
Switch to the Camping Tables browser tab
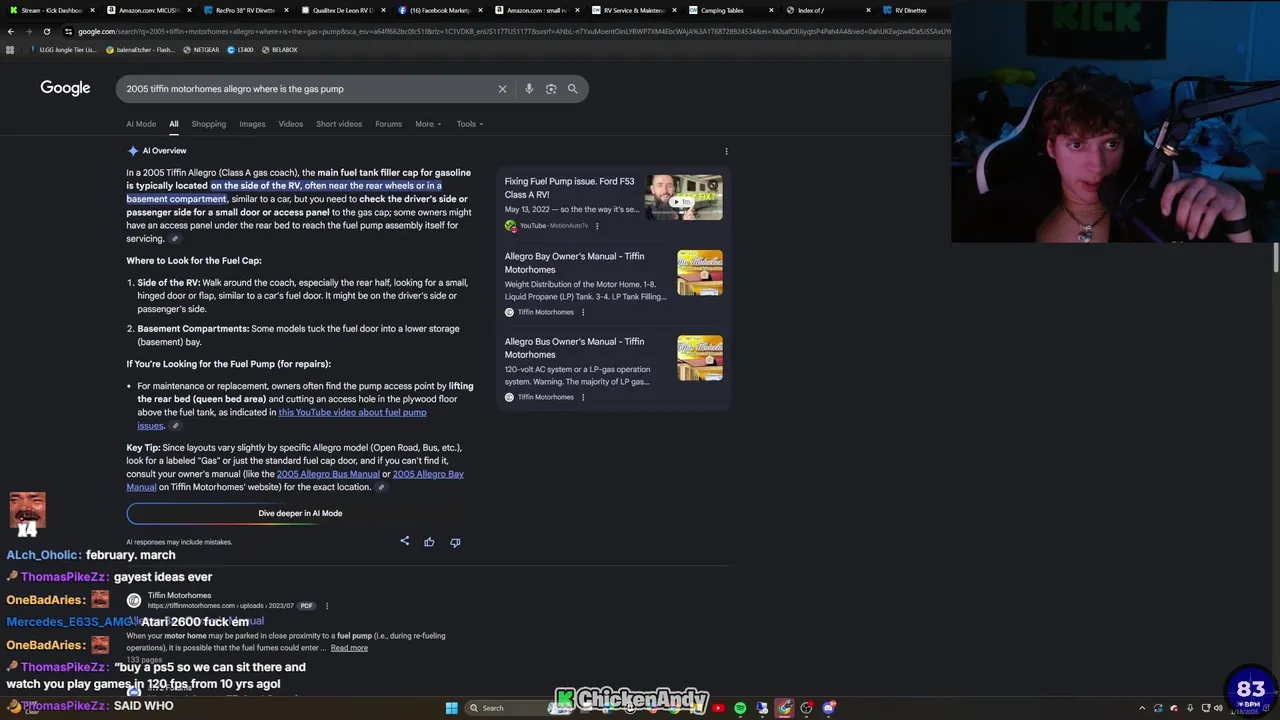pyautogui.click(x=730, y=10)
